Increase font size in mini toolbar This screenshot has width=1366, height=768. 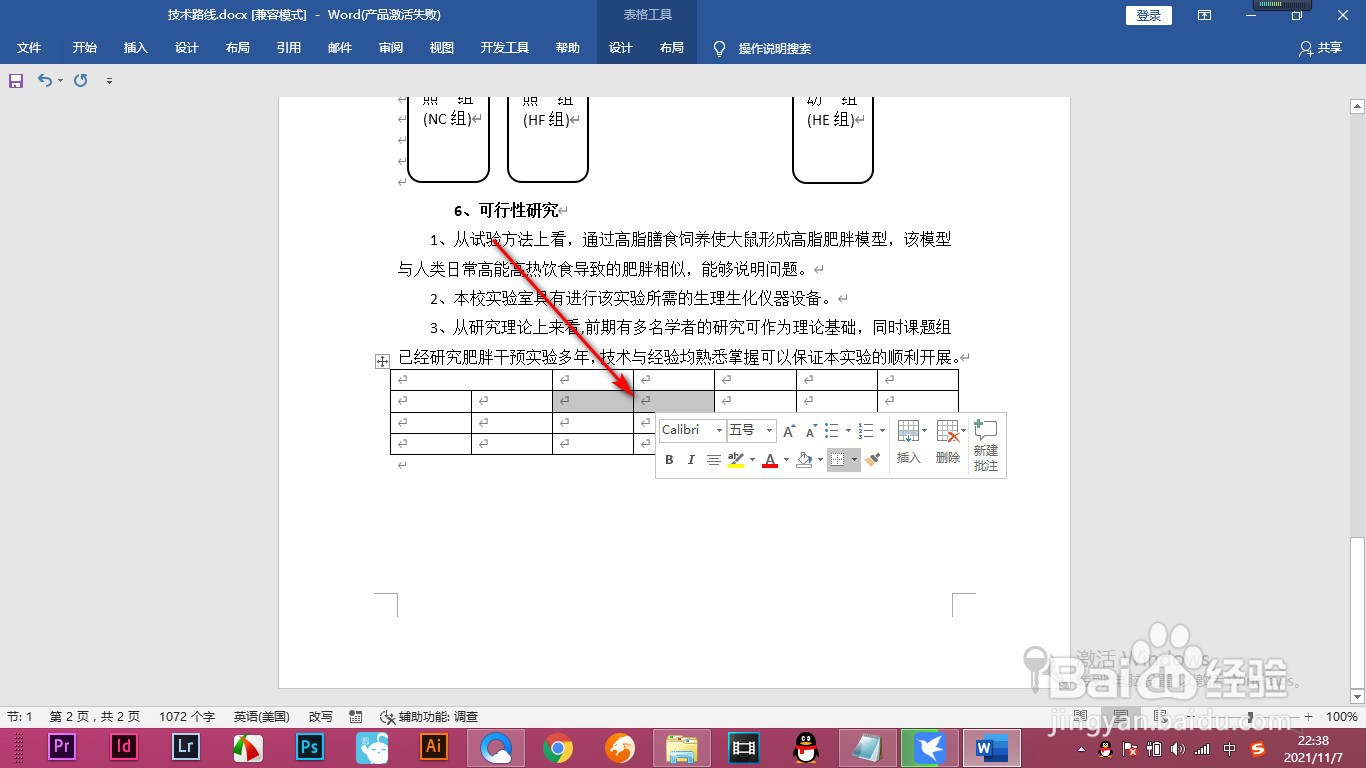789,431
